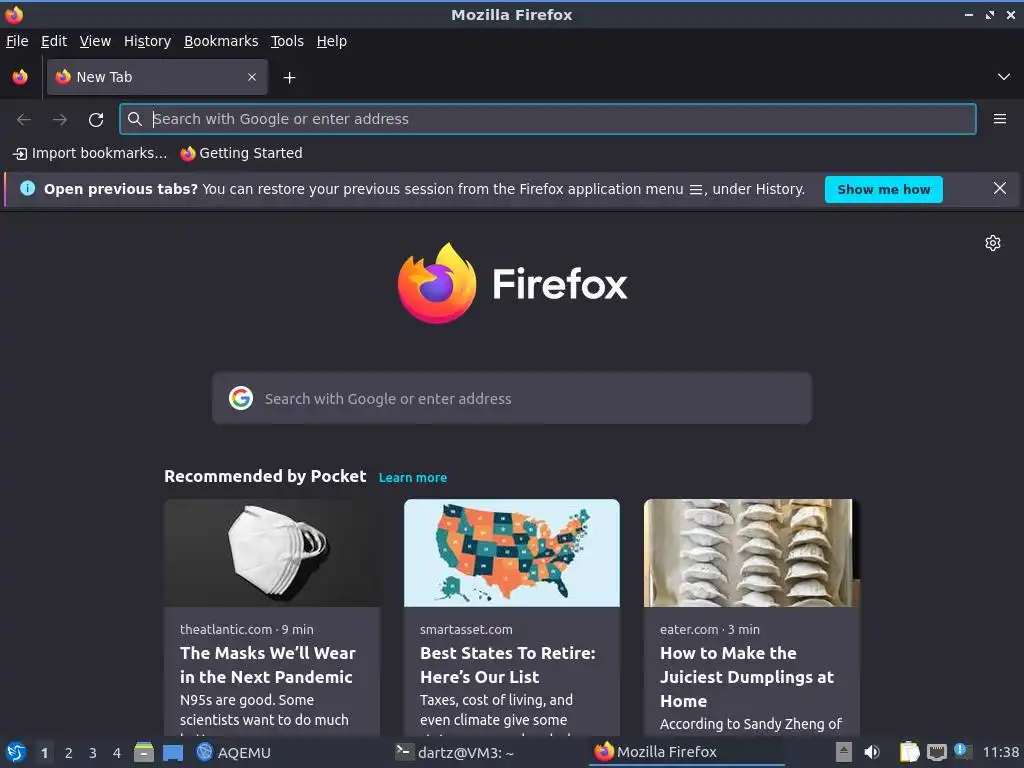Screen dimensions: 1024x768
Task: Minimize the Firefox window
Action: pos(968,14)
